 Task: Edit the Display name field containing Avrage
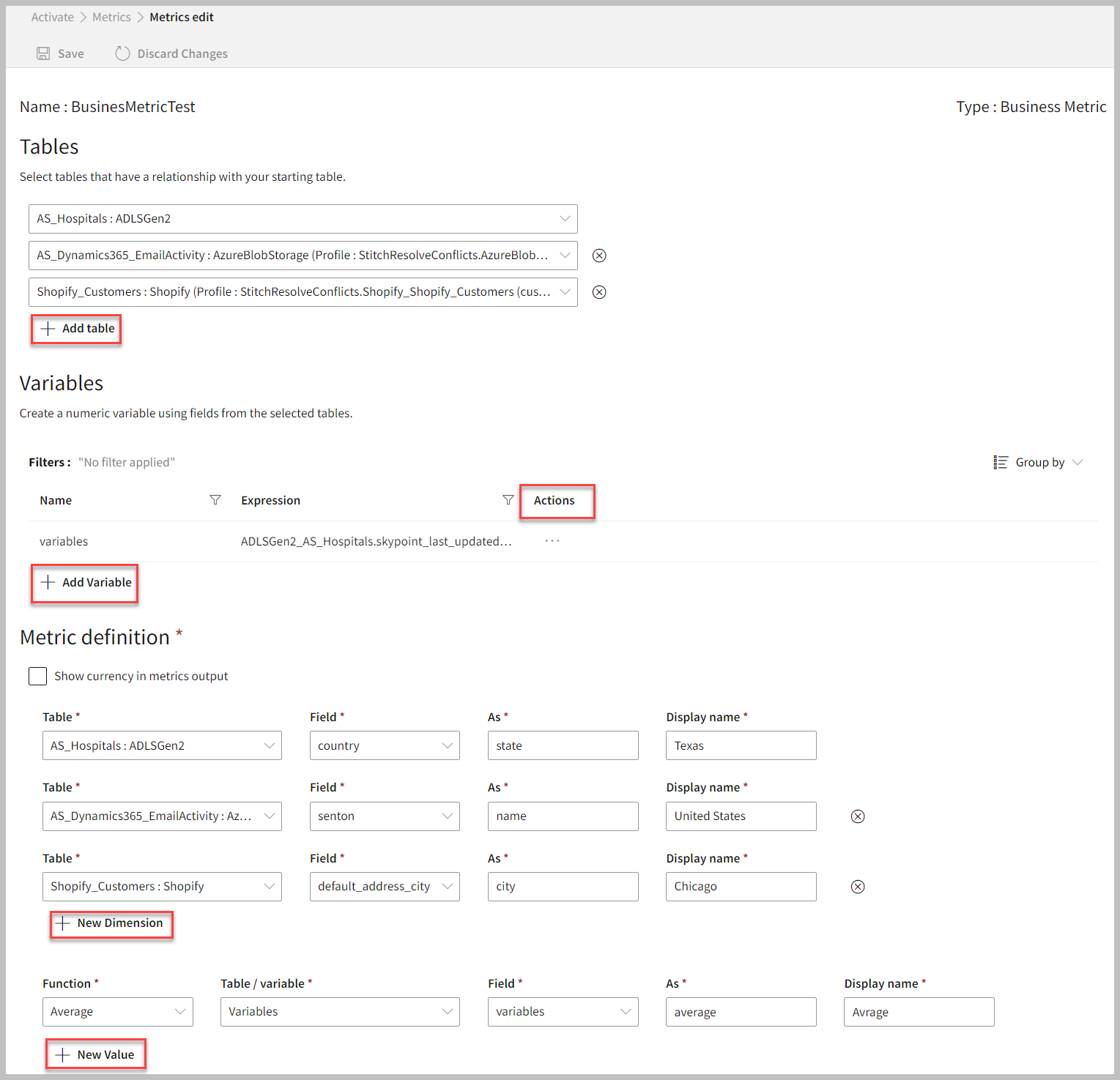(x=919, y=1012)
